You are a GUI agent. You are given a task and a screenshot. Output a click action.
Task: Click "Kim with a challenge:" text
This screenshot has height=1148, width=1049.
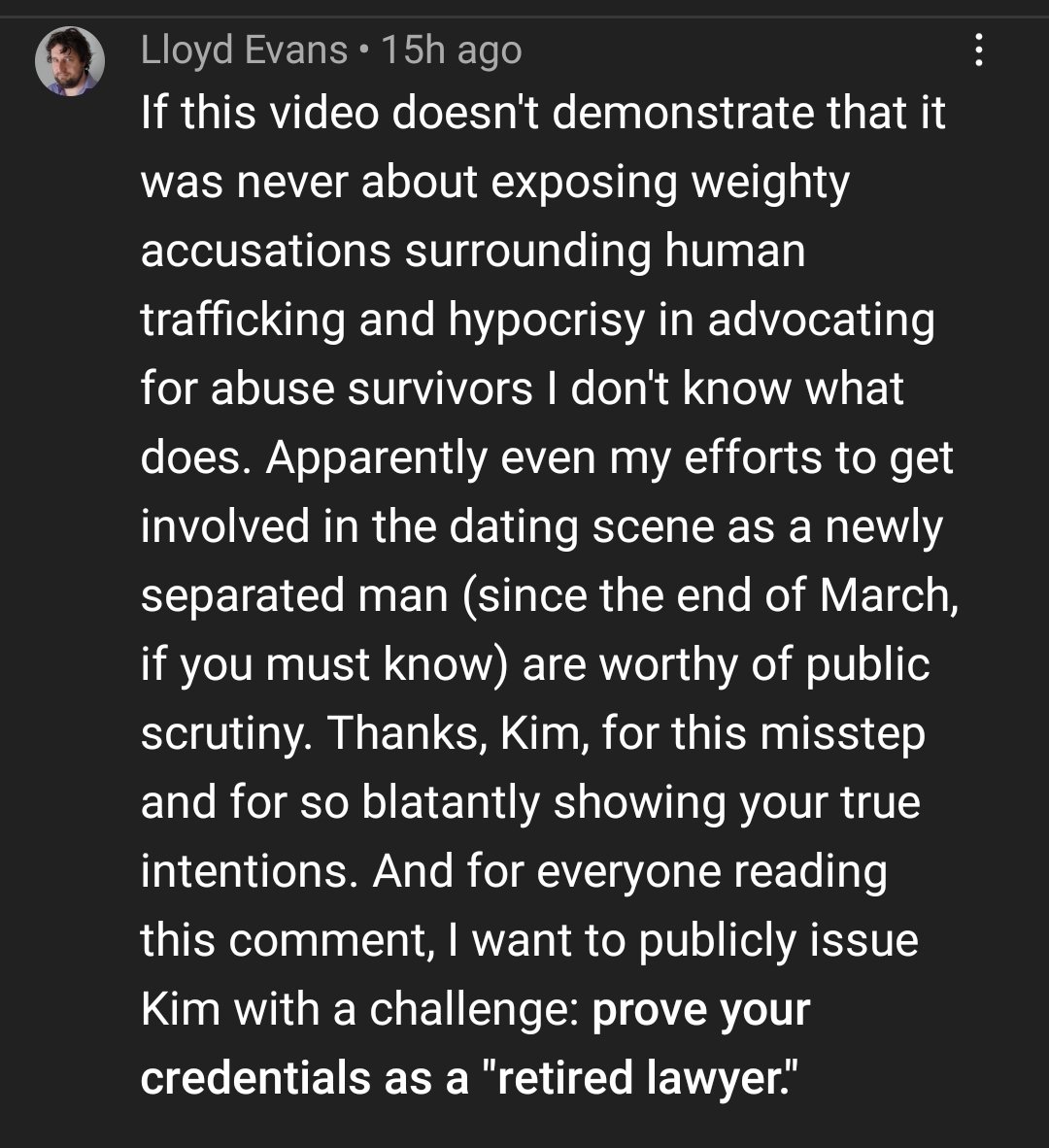point(359,1010)
